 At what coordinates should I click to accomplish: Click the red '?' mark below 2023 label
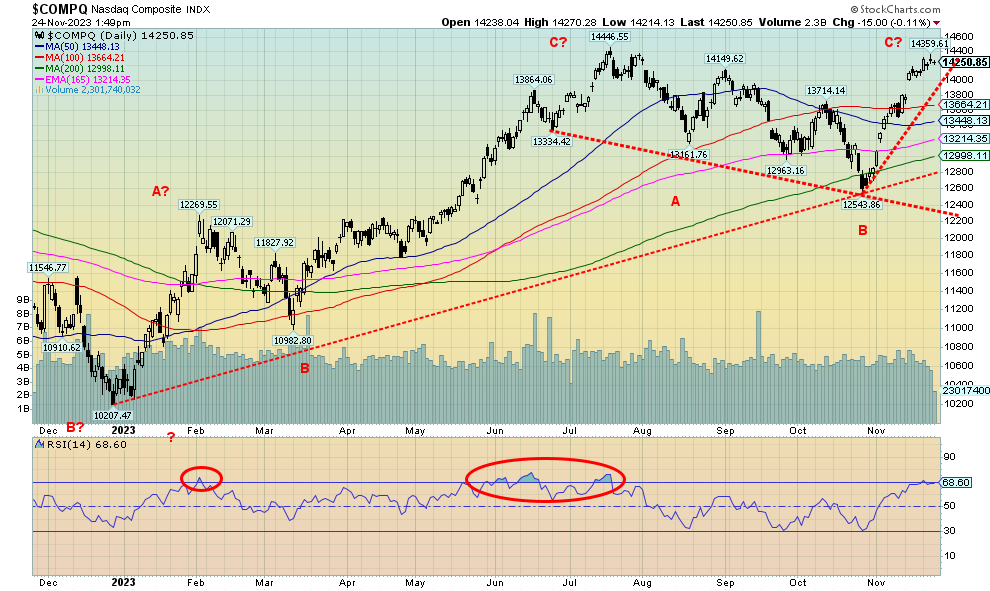(171, 436)
